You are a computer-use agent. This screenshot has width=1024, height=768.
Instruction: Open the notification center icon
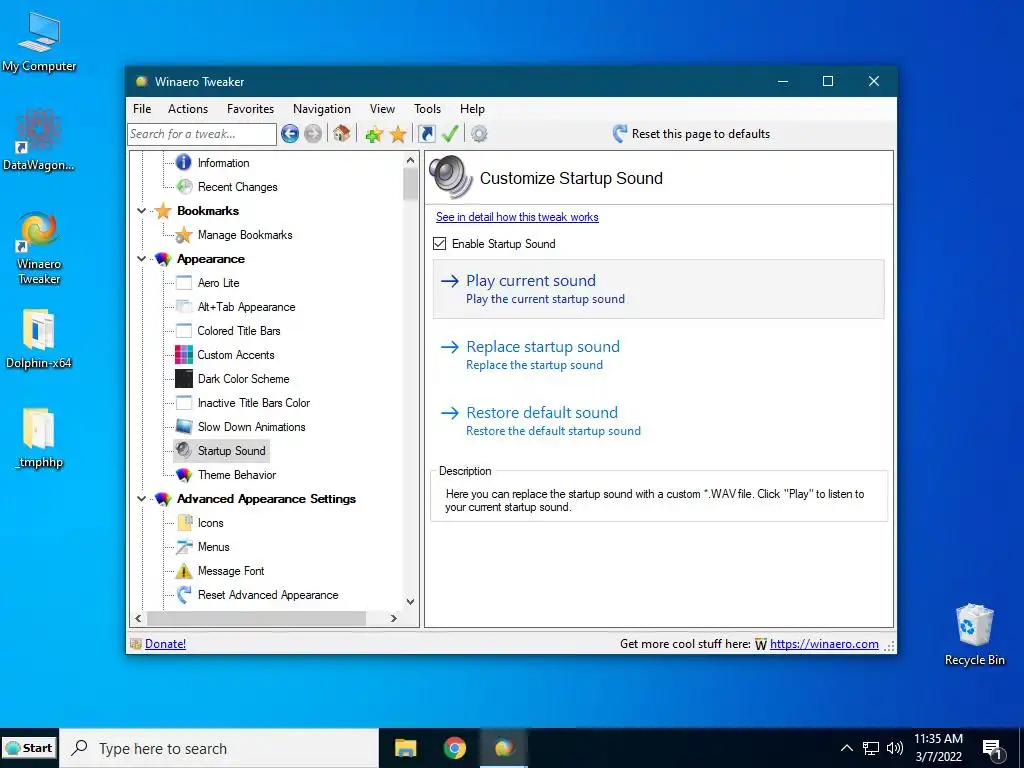pos(992,749)
